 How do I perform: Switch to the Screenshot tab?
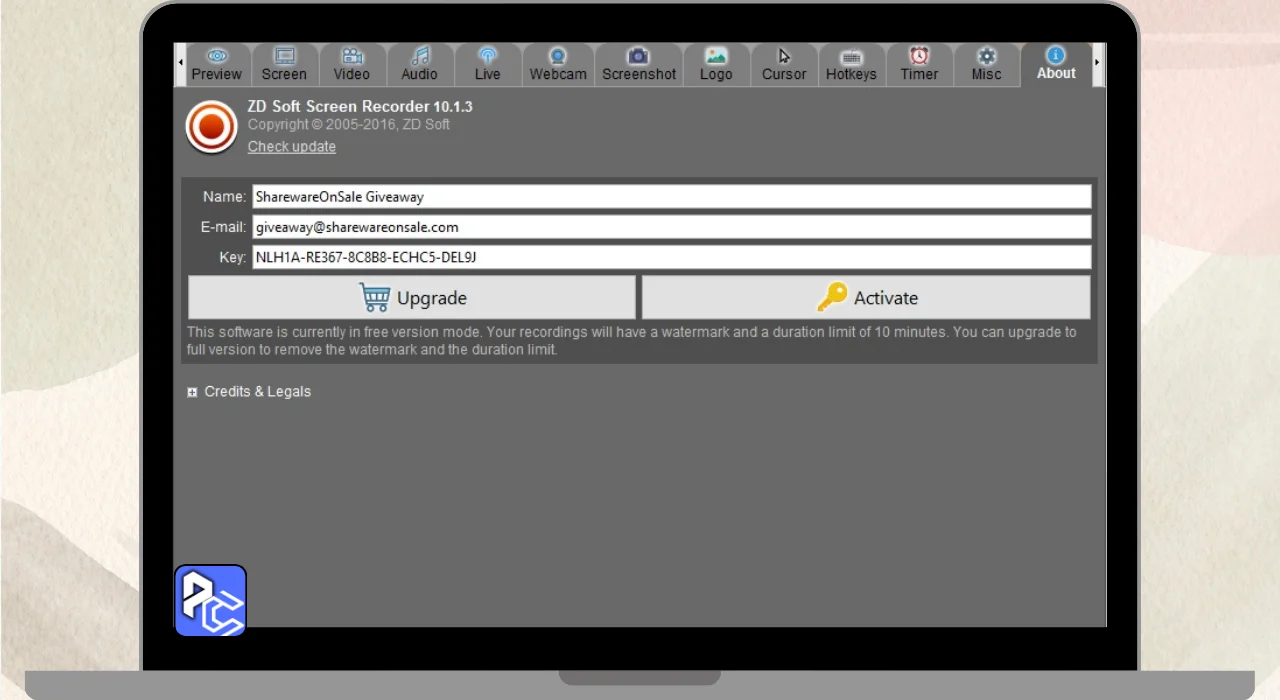[639, 64]
